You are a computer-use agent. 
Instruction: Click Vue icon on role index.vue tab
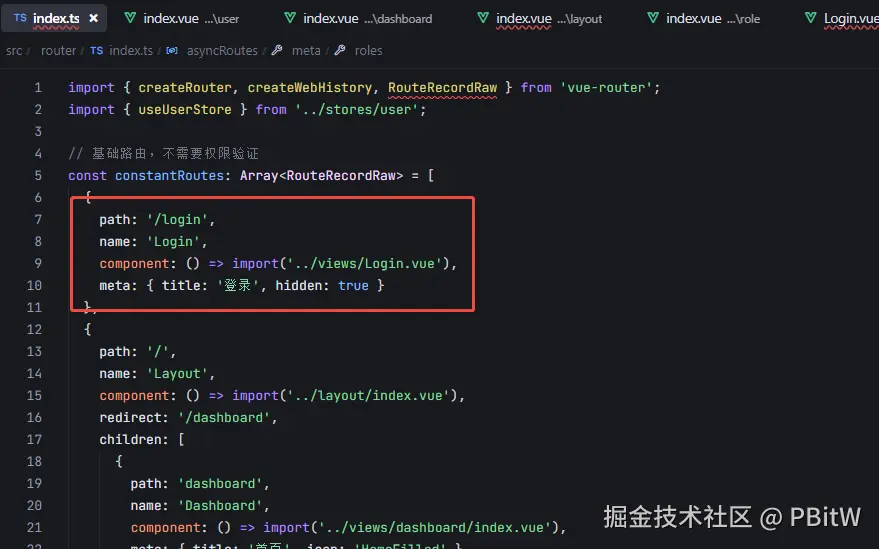pyautogui.click(x=653, y=18)
